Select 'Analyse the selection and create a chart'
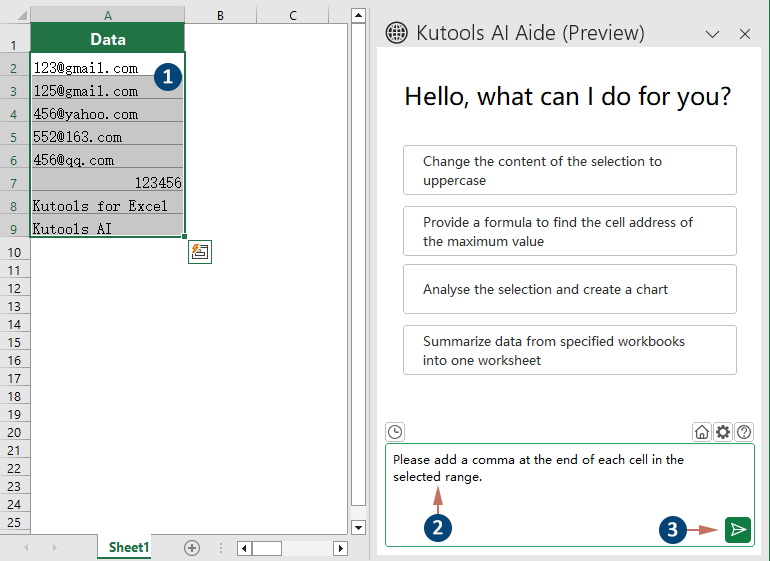This screenshot has width=770, height=561. click(x=569, y=289)
